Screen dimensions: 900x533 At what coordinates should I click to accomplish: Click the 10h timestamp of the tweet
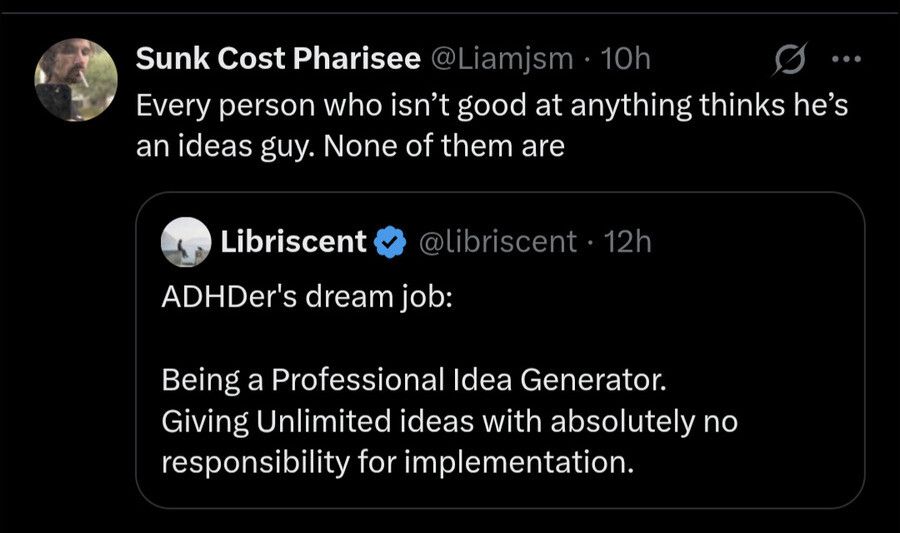click(x=628, y=60)
